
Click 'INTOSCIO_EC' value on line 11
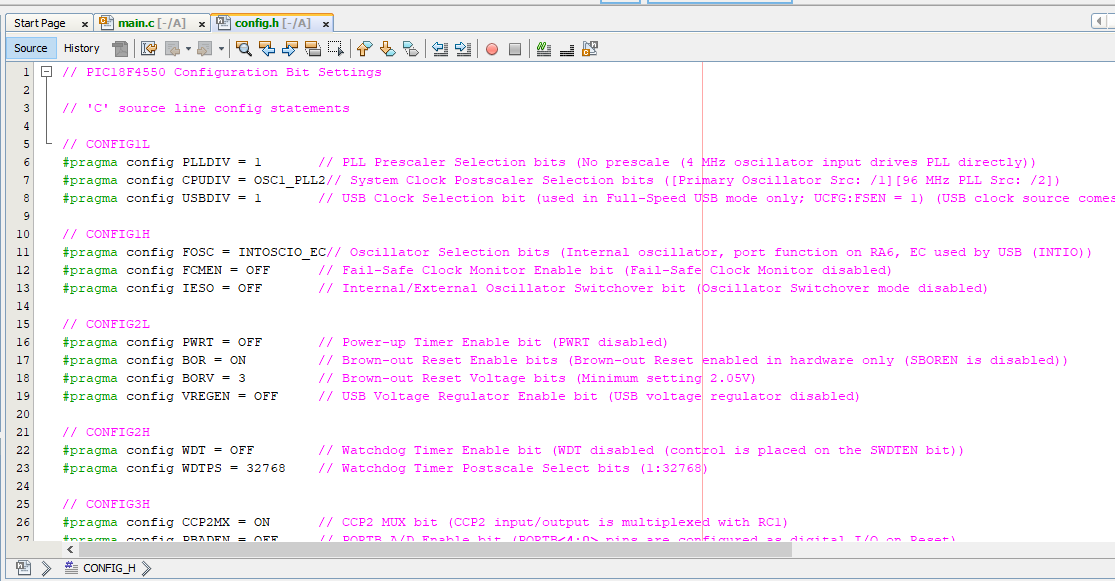[282, 252]
